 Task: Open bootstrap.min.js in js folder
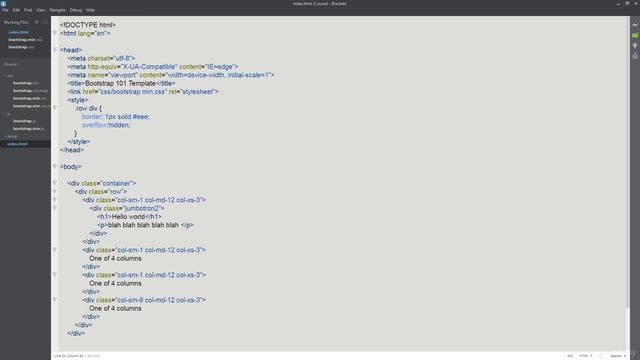pos(28,129)
